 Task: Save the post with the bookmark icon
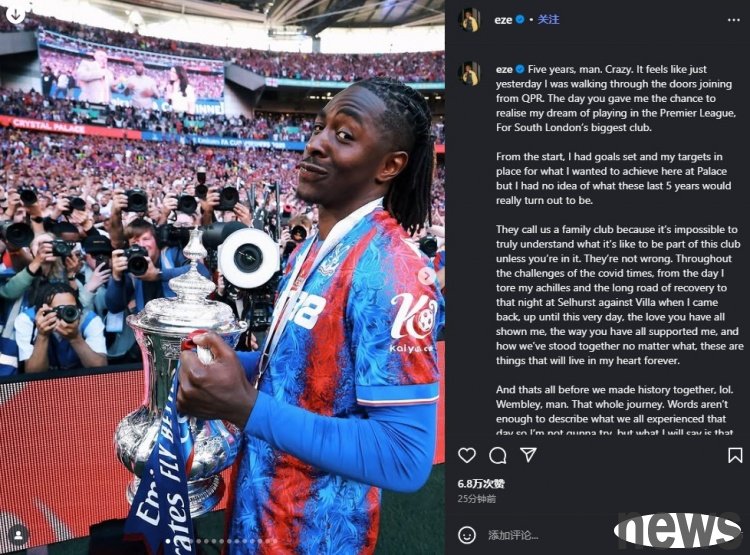pyautogui.click(x=735, y=455)
